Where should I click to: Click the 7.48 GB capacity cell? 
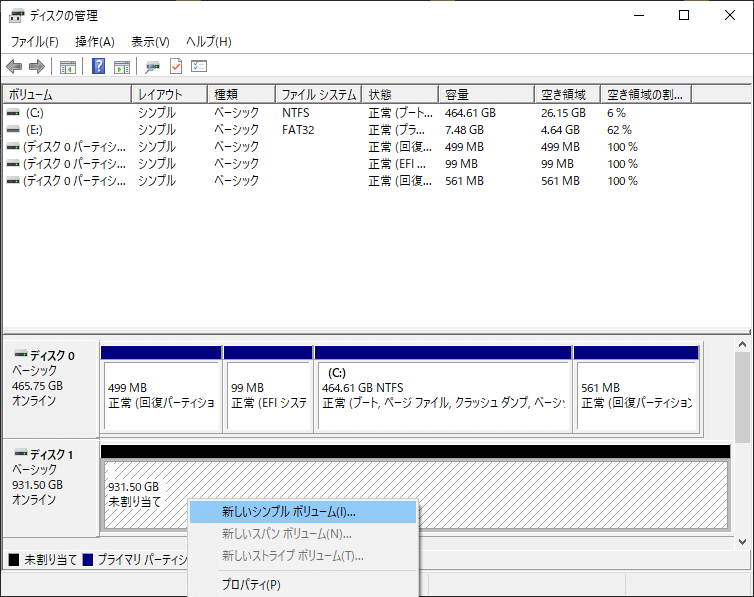464,130
